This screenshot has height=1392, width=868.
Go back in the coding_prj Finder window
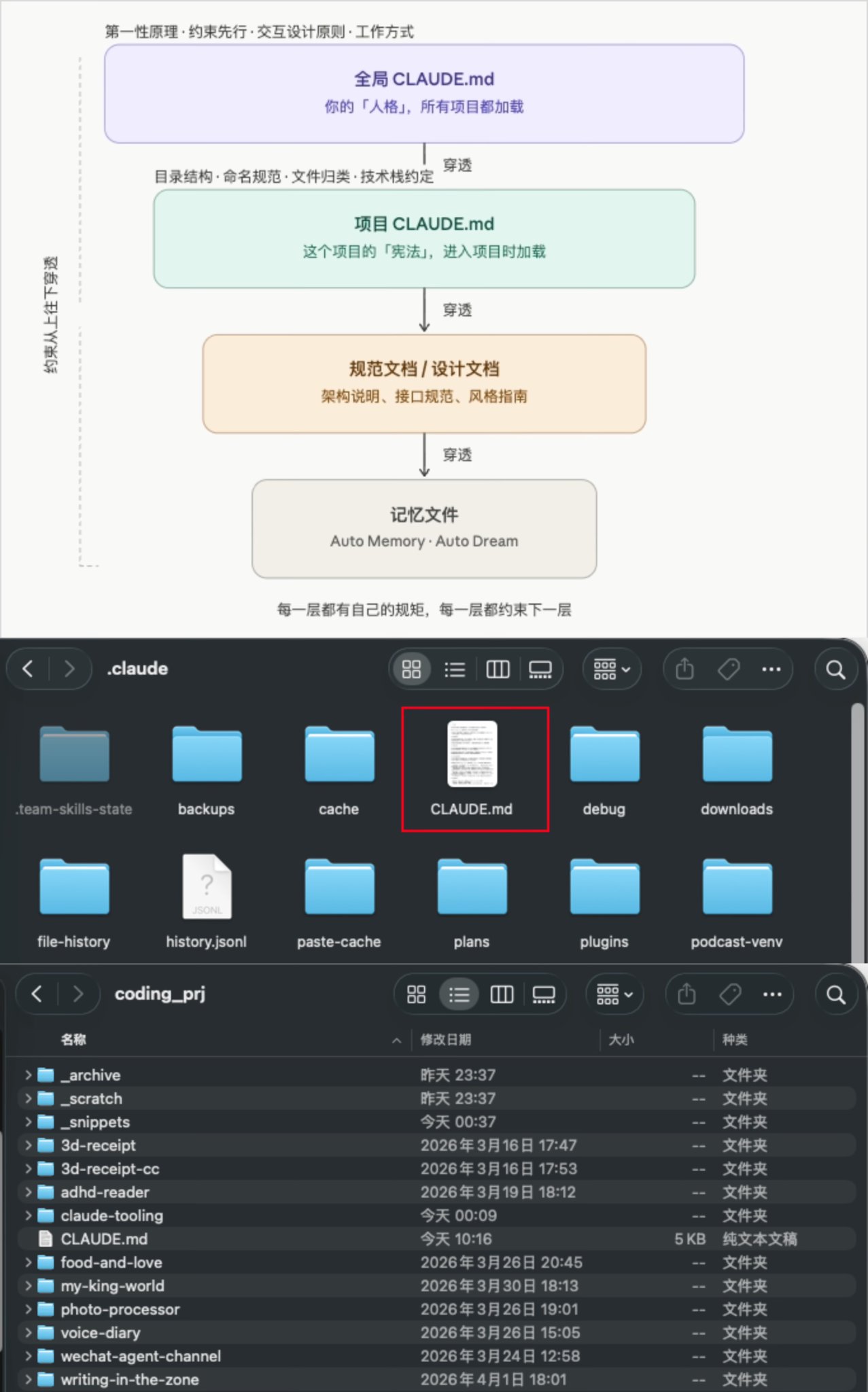[37, 994]
